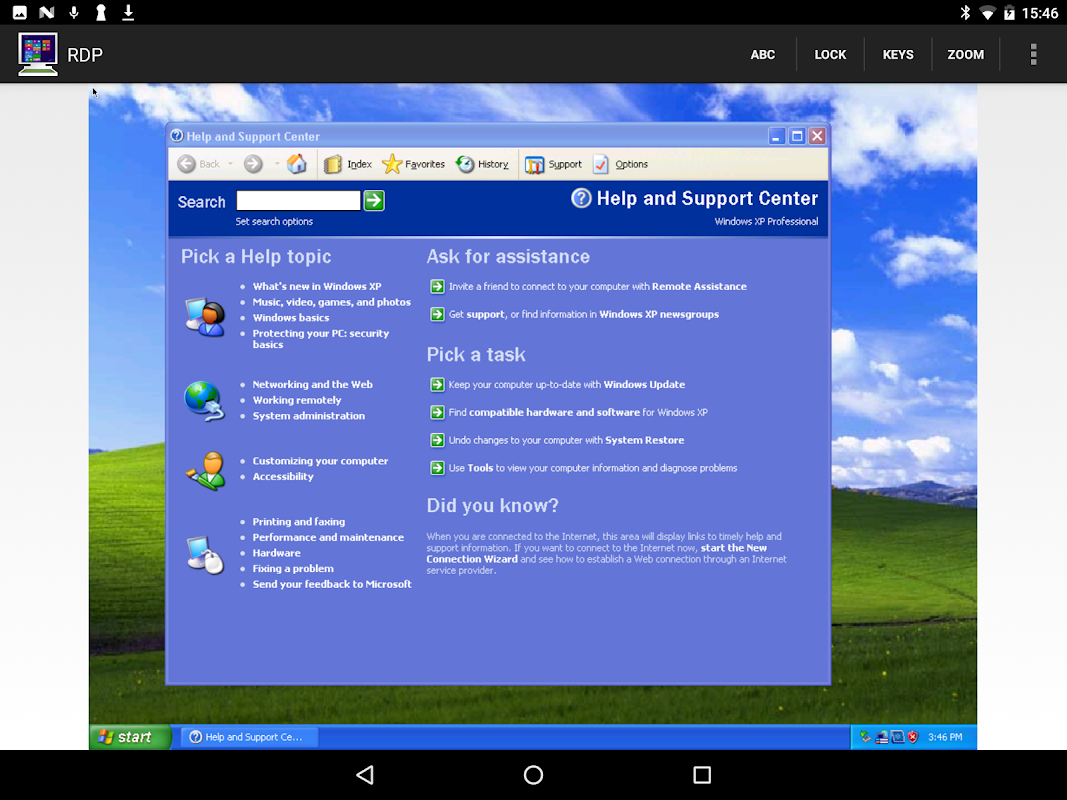Open the Index book icon
Viewport: 1067px width, 800px height.
[332, 164]
